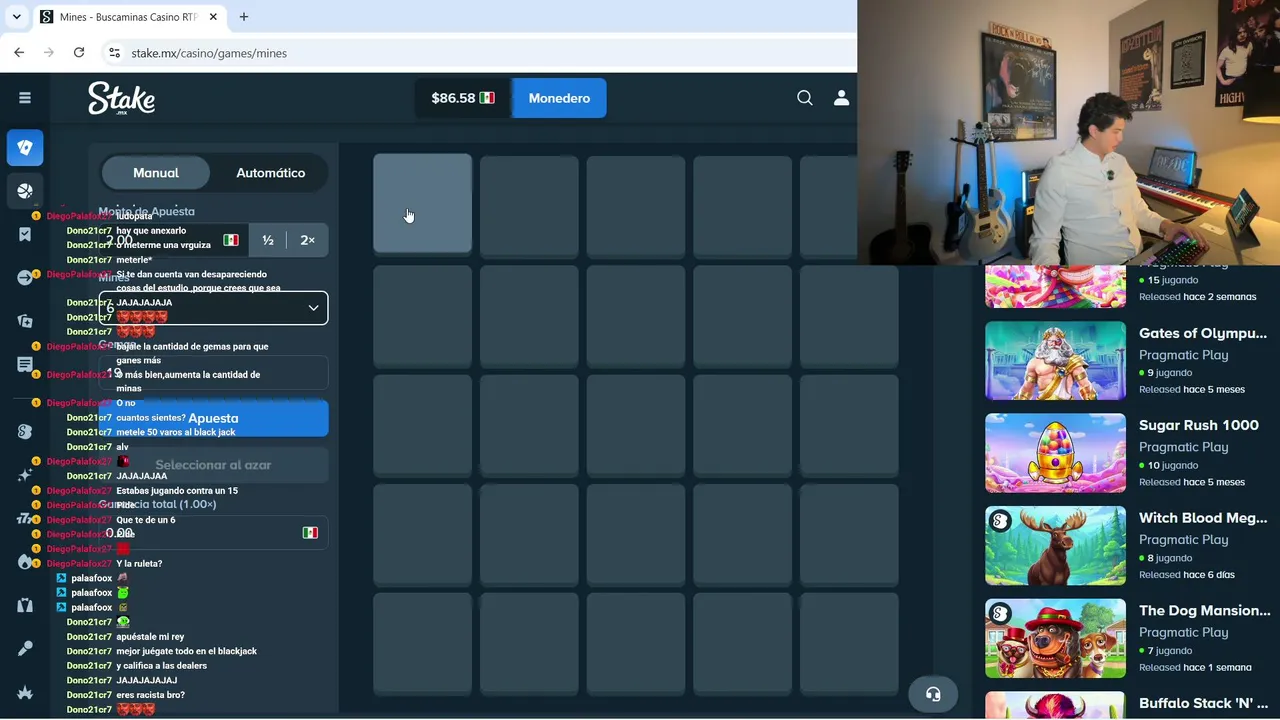Open the Minas count dropdown
This screenshot has width=1280, height=720.
[213, 308]
